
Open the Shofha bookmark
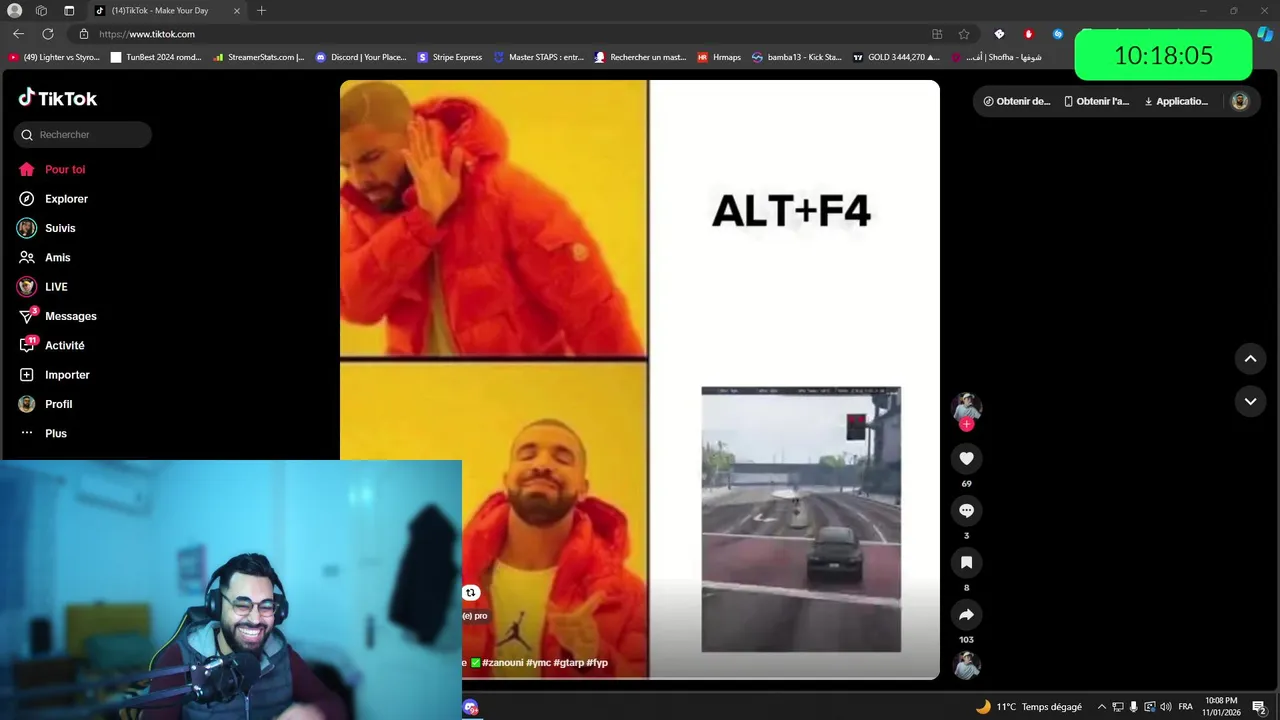(996, 57)
